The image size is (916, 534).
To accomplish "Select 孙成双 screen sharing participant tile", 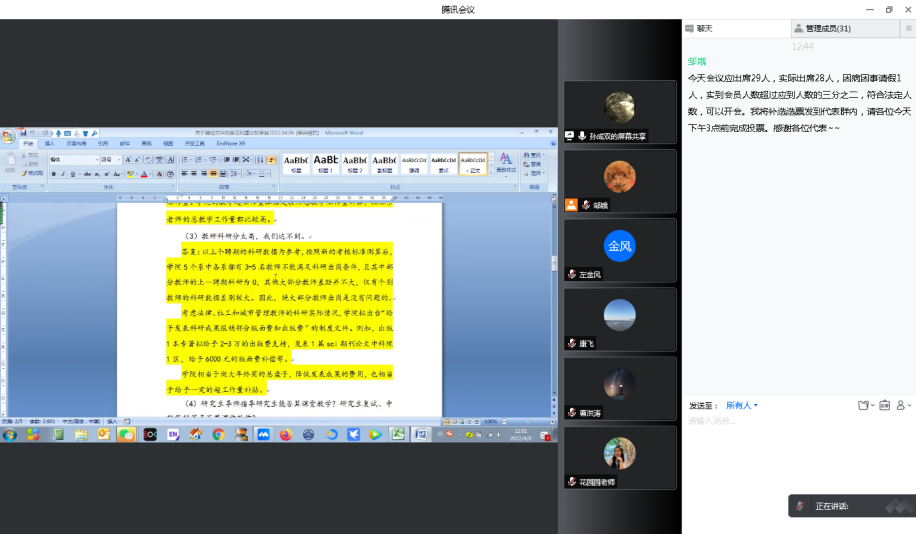I will coord(620,113).
